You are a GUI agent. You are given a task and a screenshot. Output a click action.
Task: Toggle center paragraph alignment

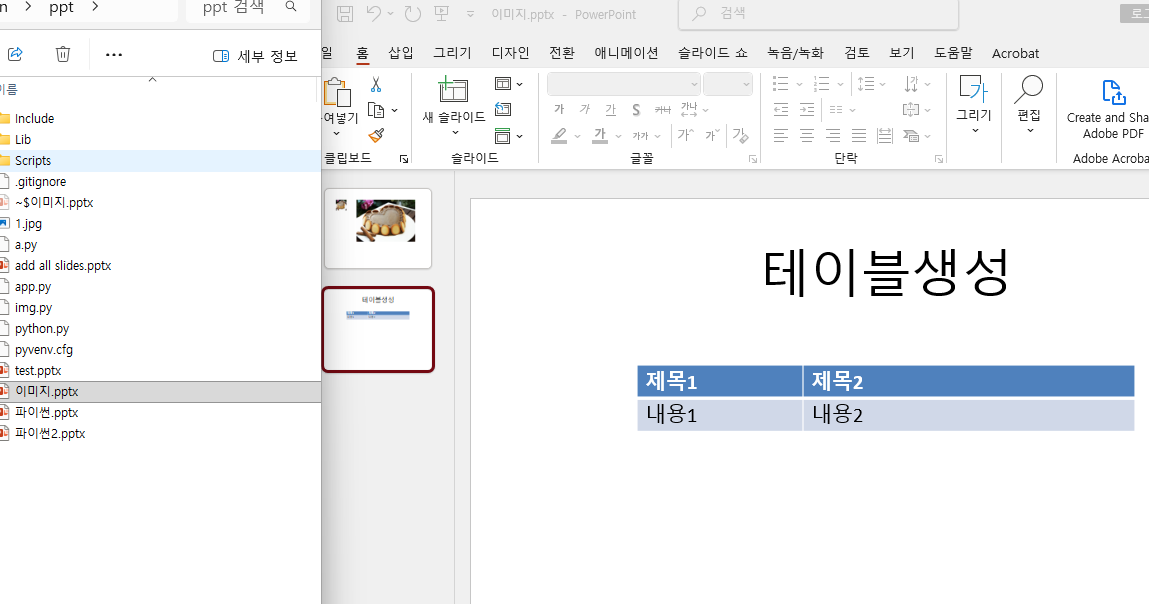click(x=807, y=135)
